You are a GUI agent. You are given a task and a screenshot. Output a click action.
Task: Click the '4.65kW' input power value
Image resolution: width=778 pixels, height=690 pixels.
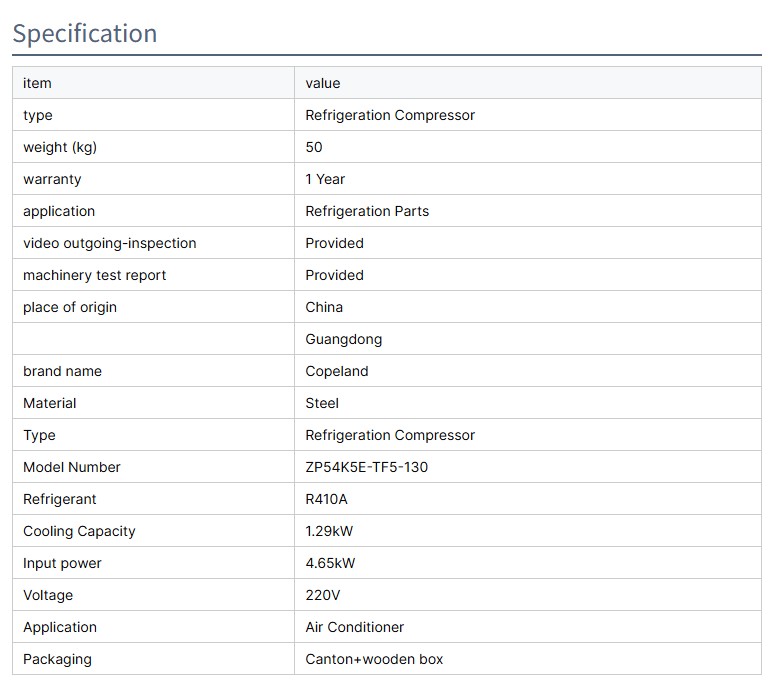pyautogui.click(x=330, y=563)
